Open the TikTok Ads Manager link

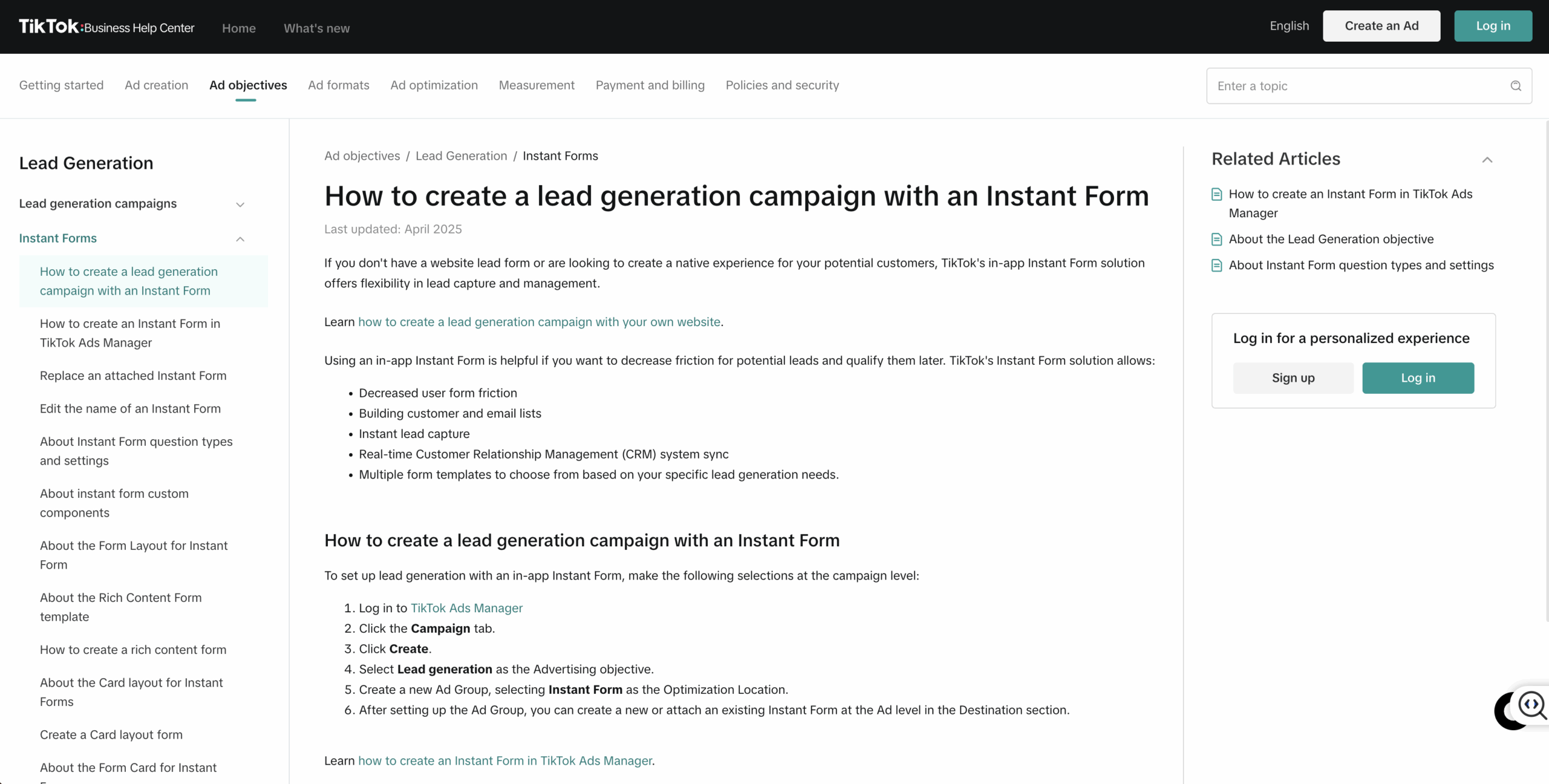466,608
